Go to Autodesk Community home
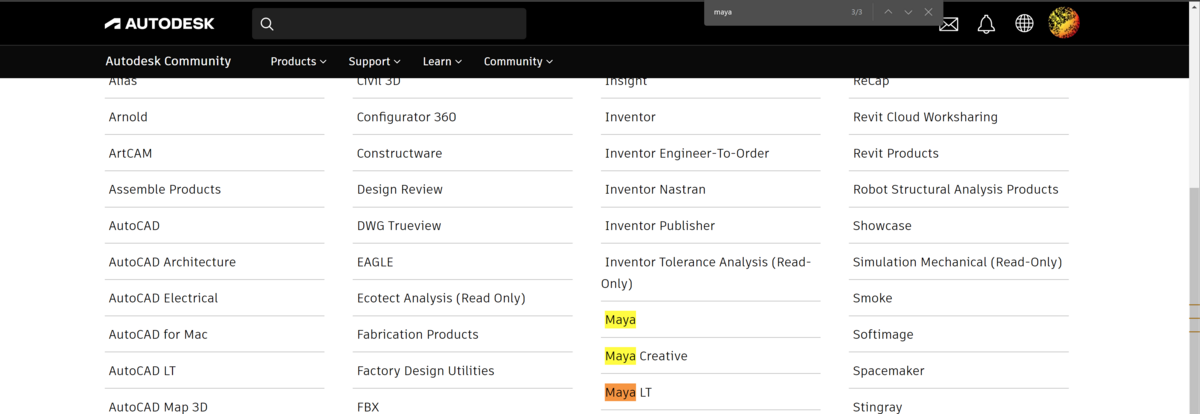The image size is (1200, 414). [x=168, y=61]
